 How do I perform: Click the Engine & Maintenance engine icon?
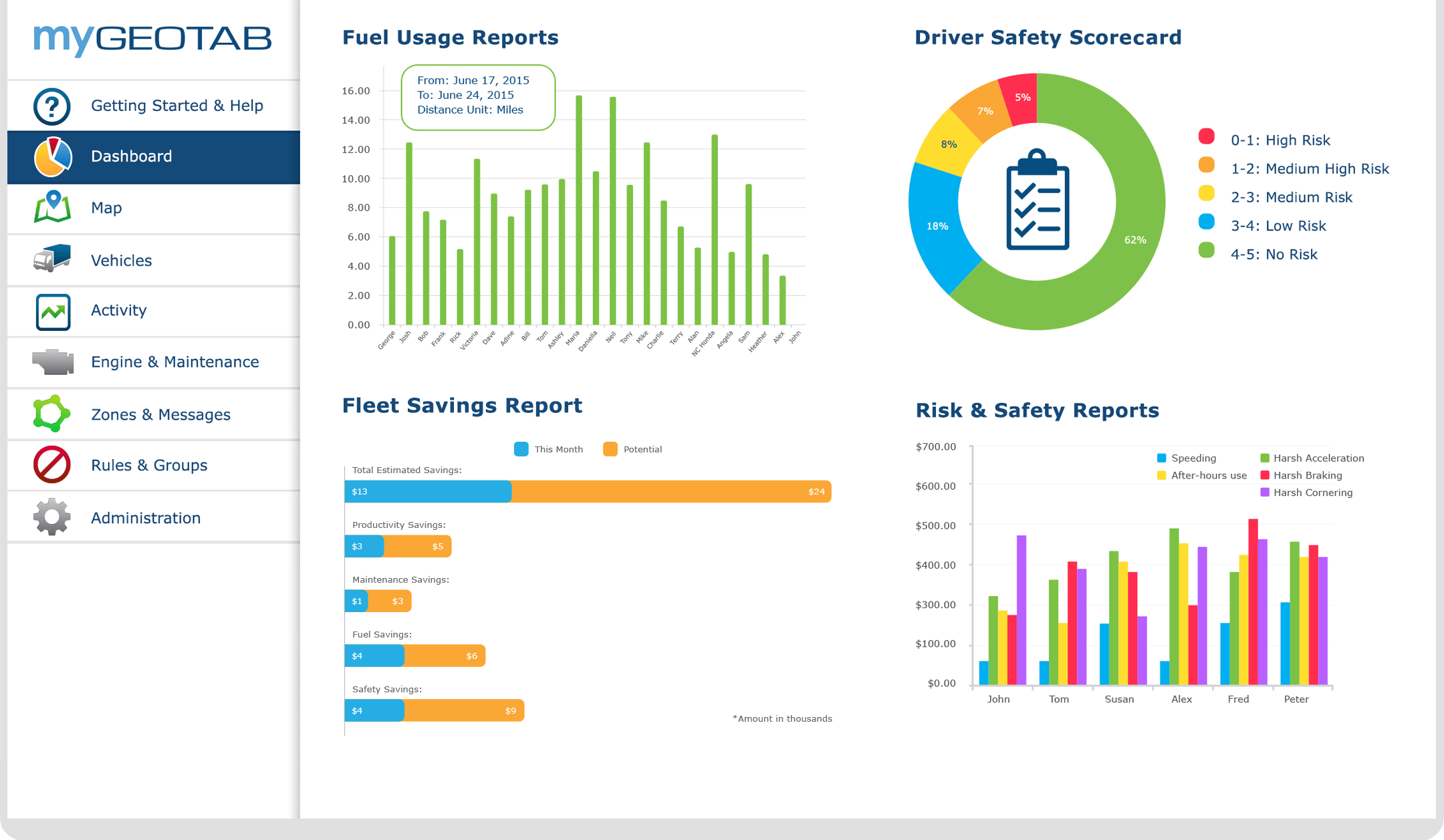[x=53, y=362]
